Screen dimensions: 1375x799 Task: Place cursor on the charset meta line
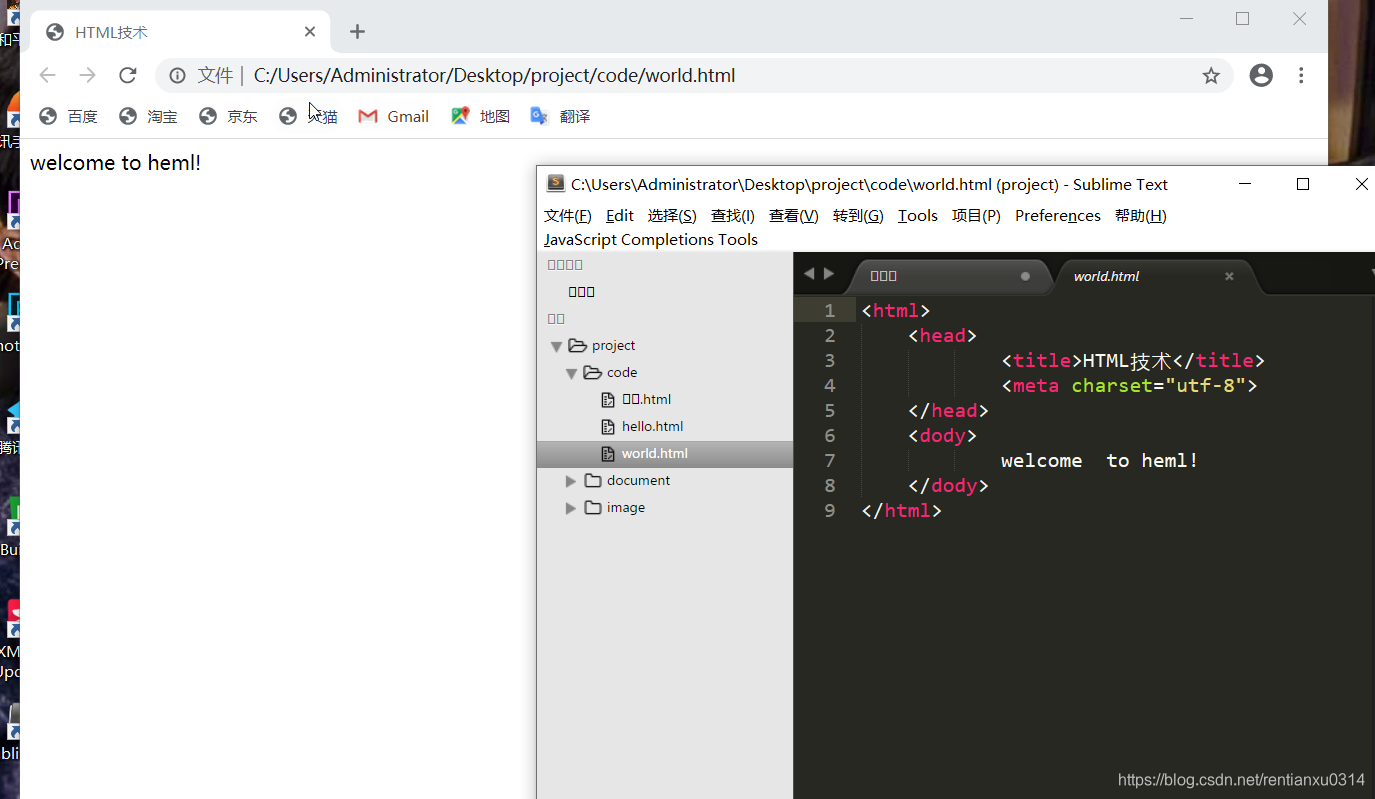point(1129,385)
